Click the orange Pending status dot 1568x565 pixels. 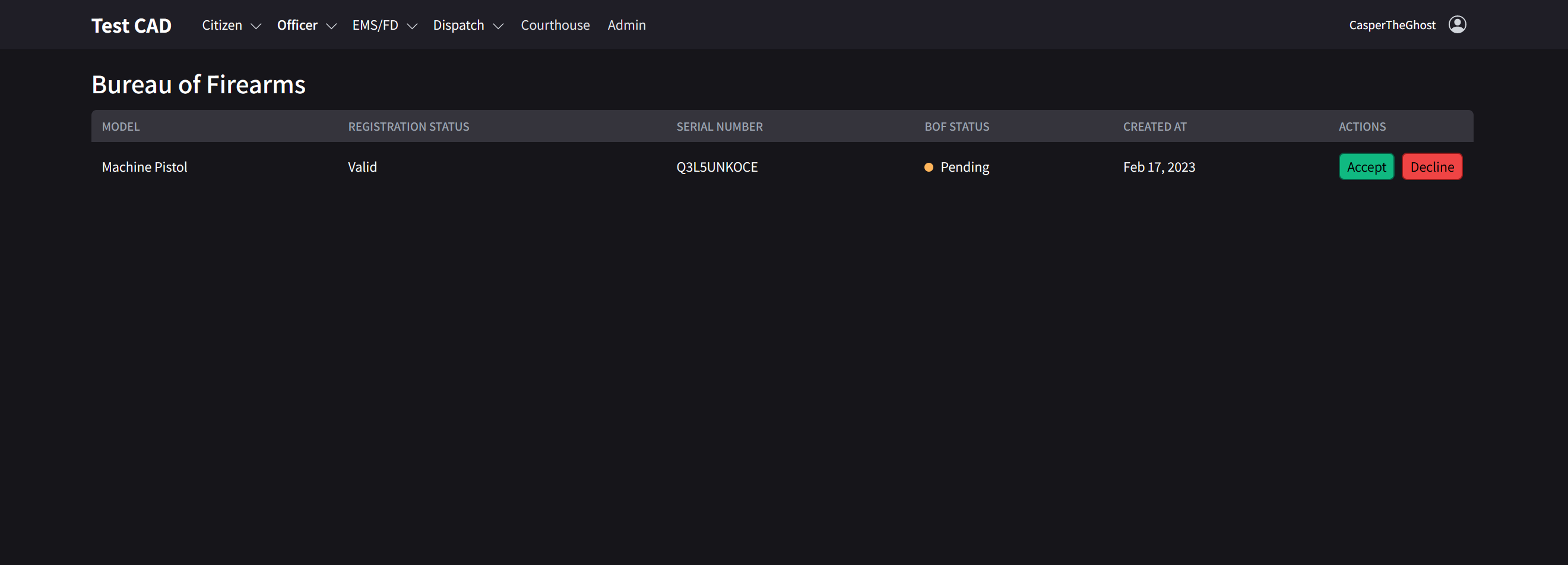pos(928,168)
